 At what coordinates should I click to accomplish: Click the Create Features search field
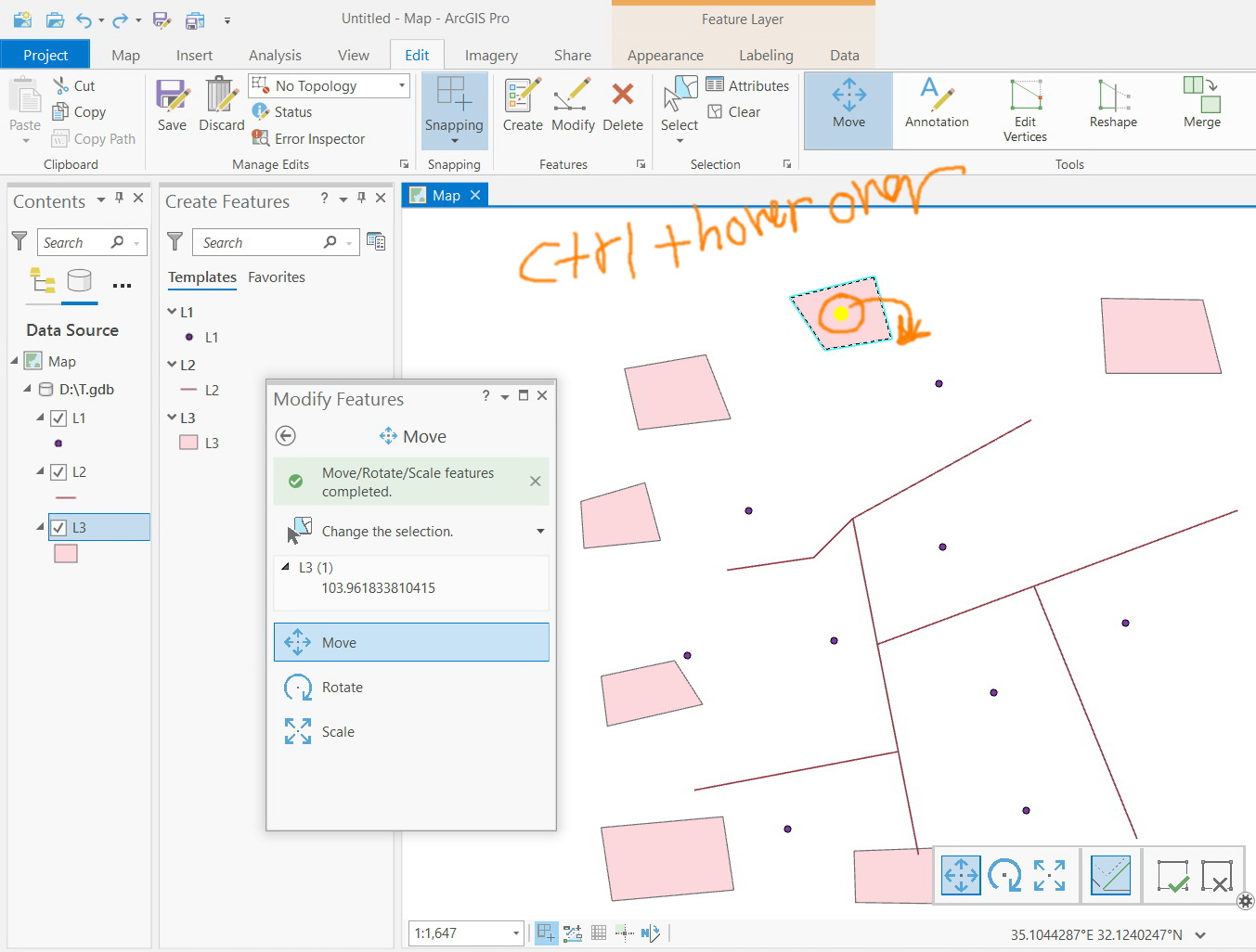click(265, 241)
